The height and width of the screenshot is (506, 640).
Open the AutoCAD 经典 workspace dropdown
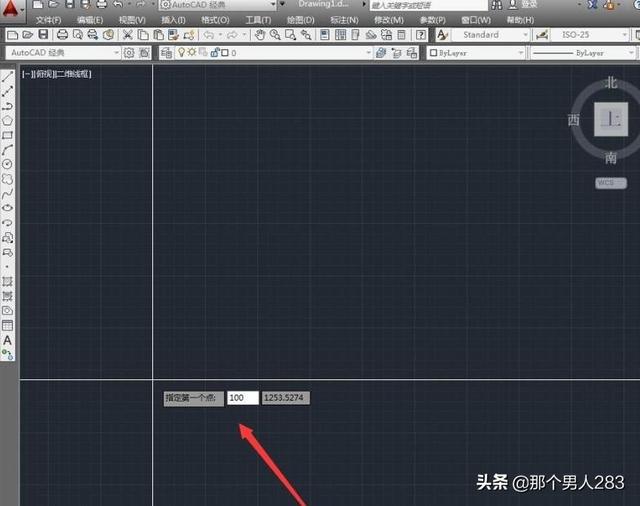pos(64,53)
